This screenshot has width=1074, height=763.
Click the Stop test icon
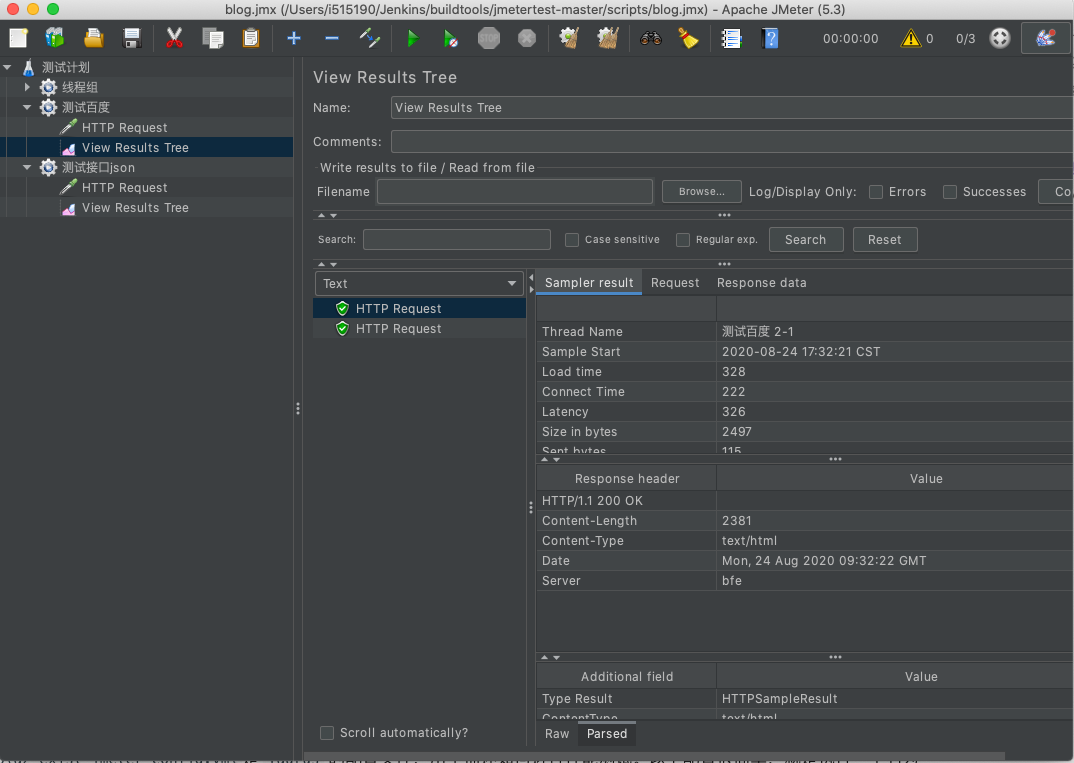pos(488,39)
